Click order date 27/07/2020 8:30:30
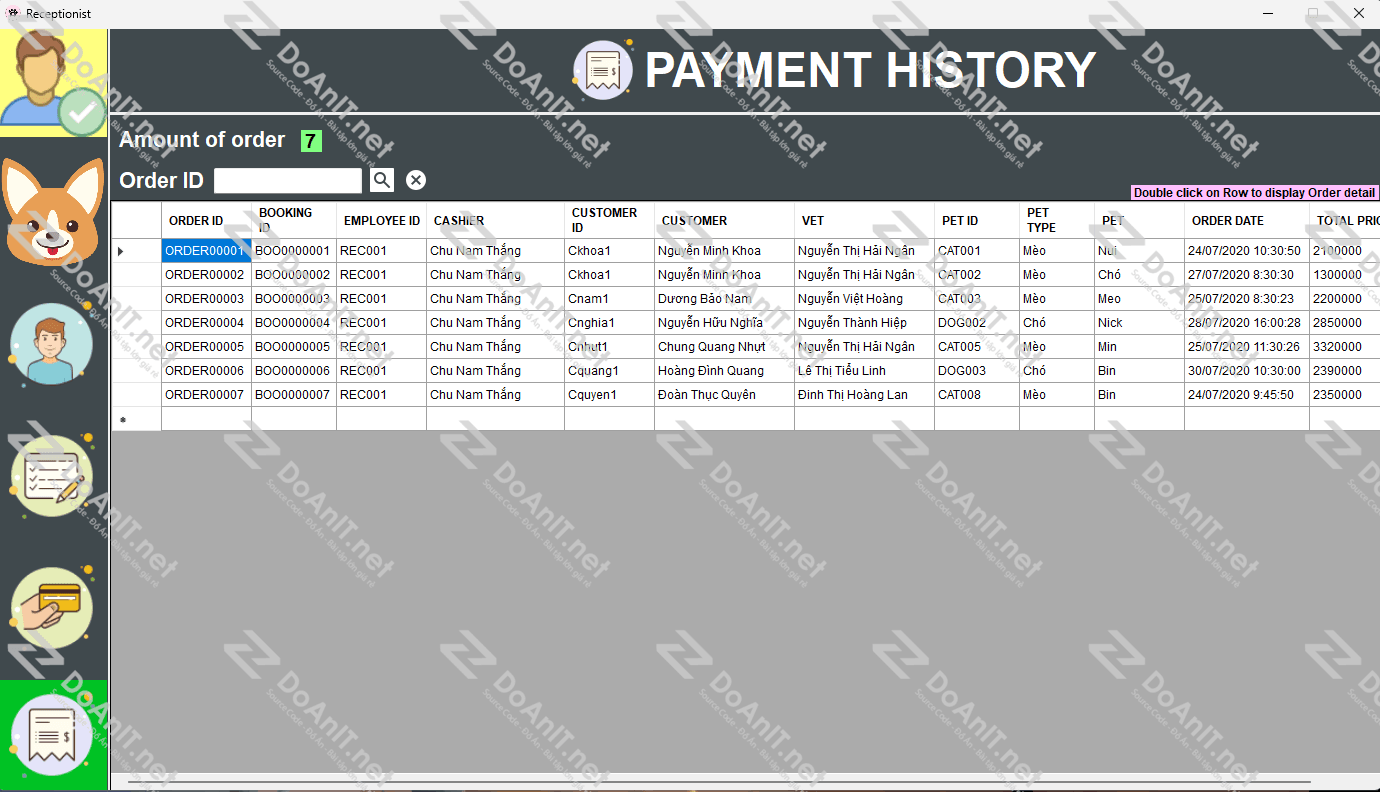Image resolution: width=1380 pixels, height=792 pixels. (x=1247, y=275)
